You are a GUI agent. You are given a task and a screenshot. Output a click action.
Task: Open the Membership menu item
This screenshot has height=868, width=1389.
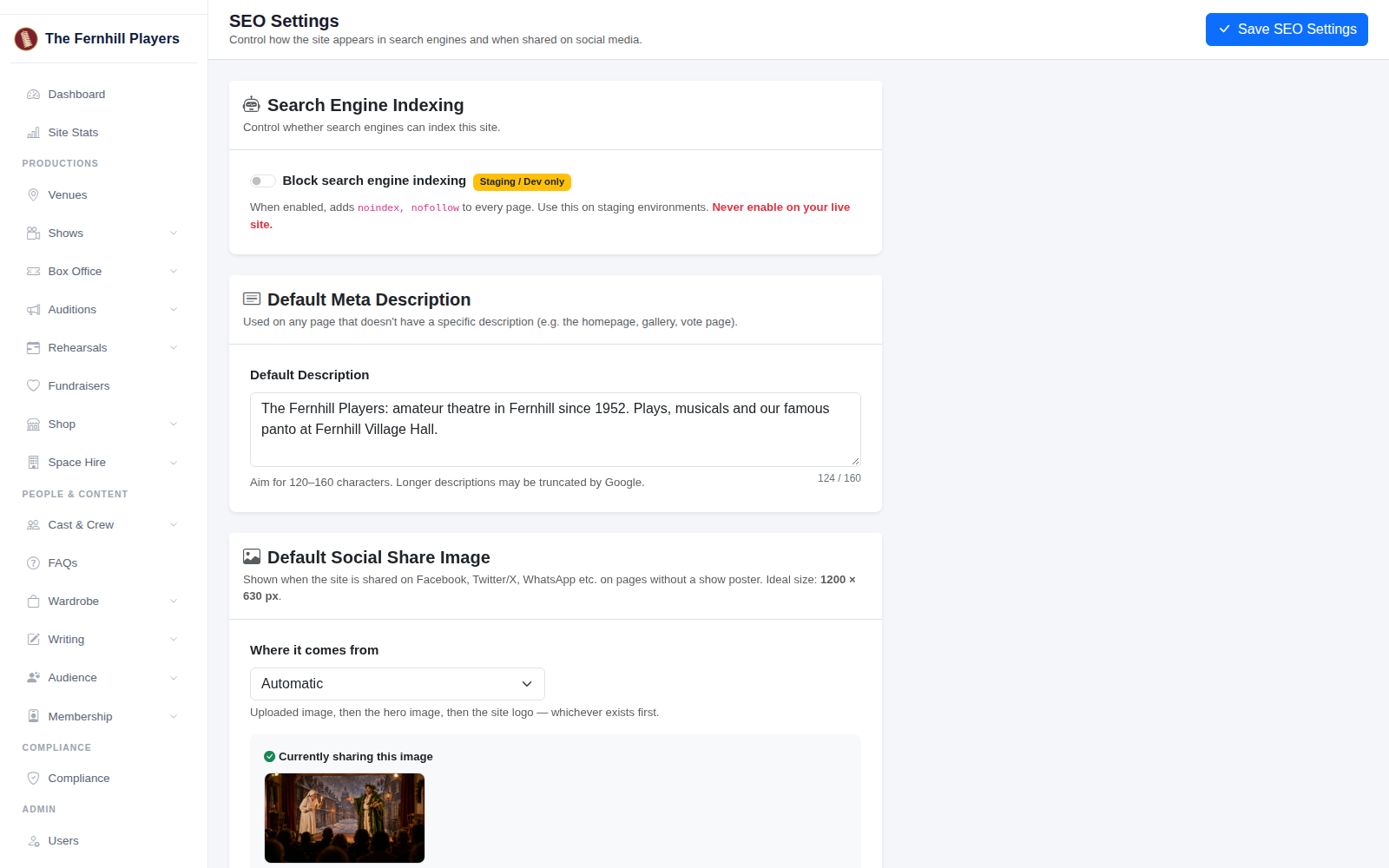coord(104,717)
